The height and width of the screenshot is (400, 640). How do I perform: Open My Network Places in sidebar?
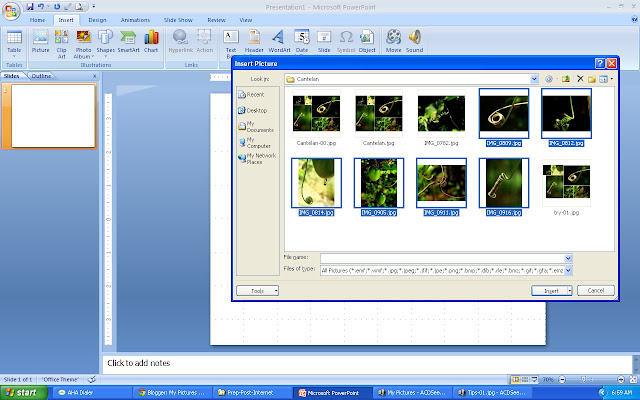[x=257, y=158]
